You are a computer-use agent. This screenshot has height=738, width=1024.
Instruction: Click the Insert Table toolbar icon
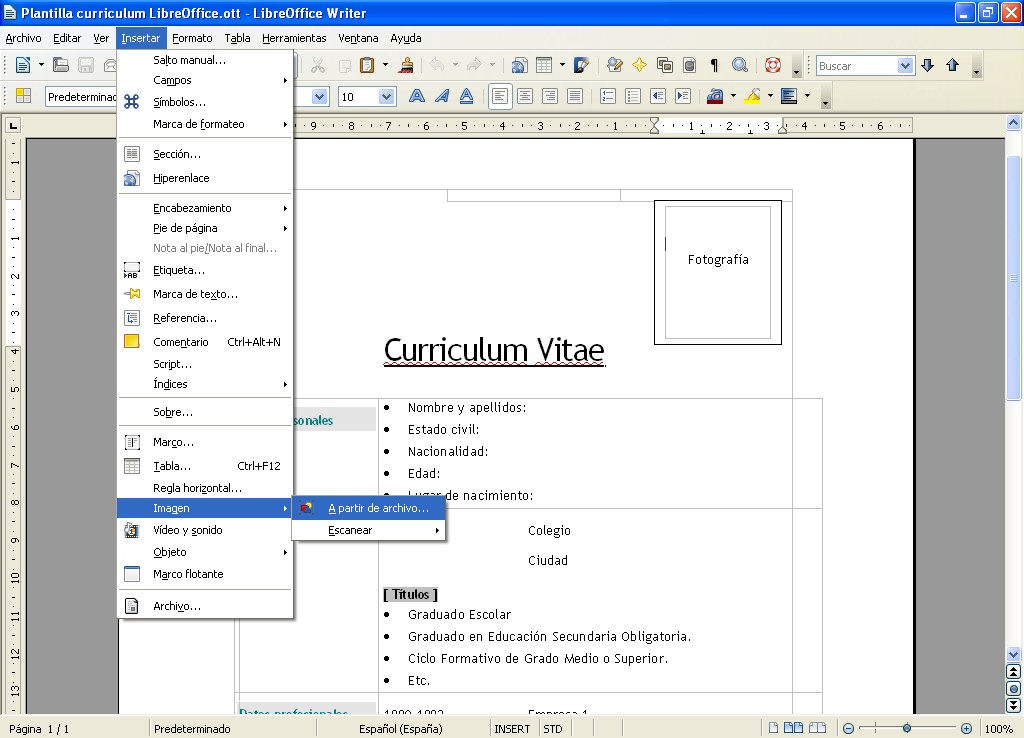[x=544, y=65]
